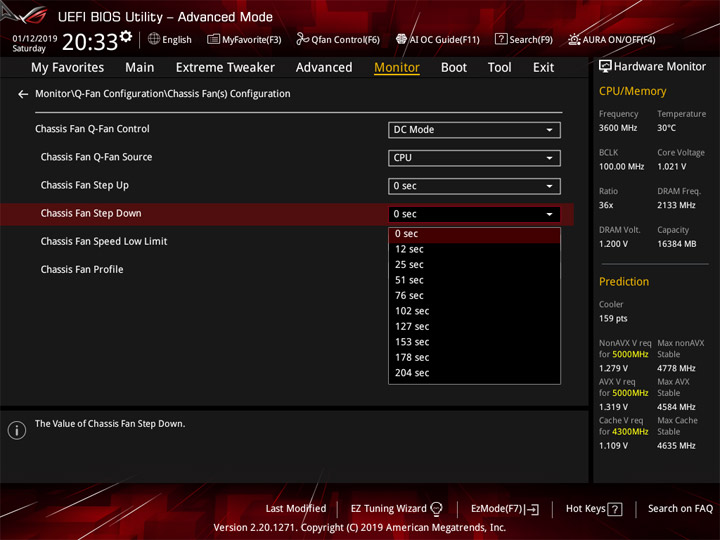The image size is (720, 540).
Task: Click the Hardware Monitor display icon
Action: coord(605,67)
